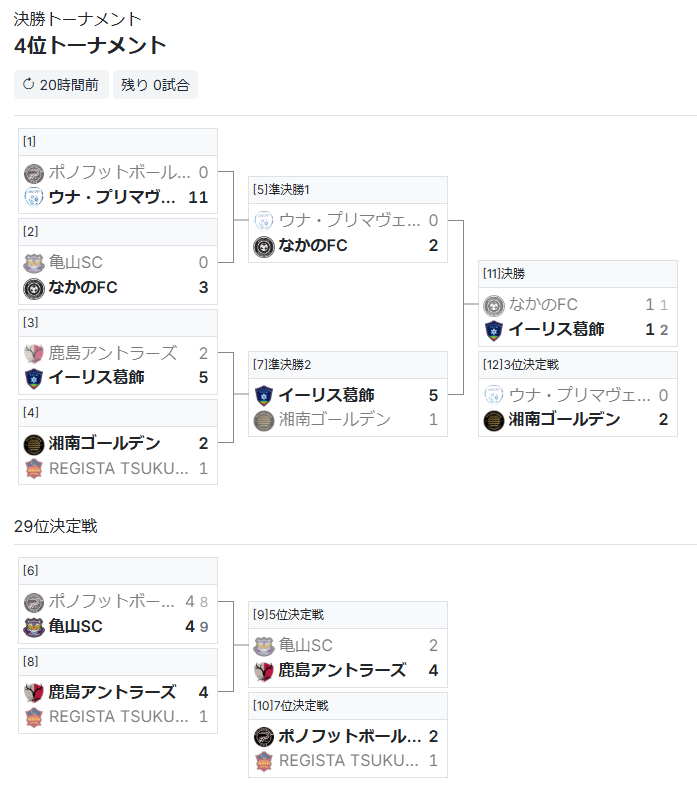Click ウナ・プリマヴェーラ logo in match 1
The width and height of the screenshot is (697, 807).
pyautogui.click(x=34, y=197)
